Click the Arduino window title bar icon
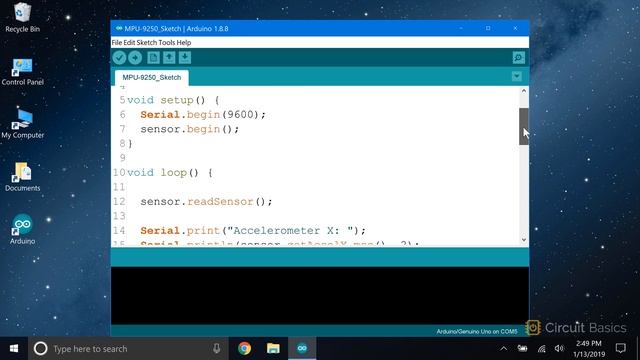The height and width of the screenshot is (360, 640). point(119,28)
